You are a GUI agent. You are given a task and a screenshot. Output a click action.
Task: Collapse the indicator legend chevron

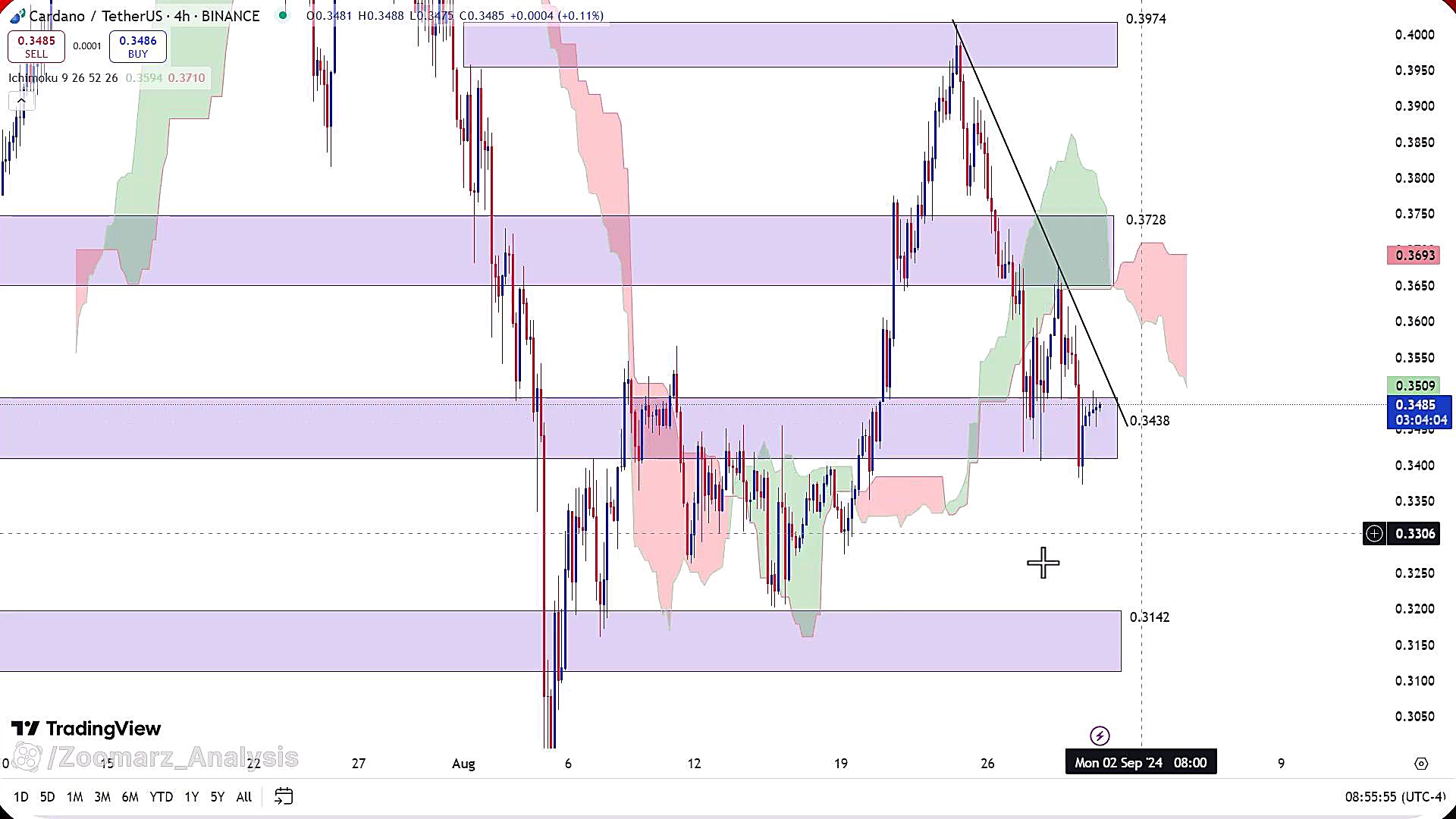21,101
